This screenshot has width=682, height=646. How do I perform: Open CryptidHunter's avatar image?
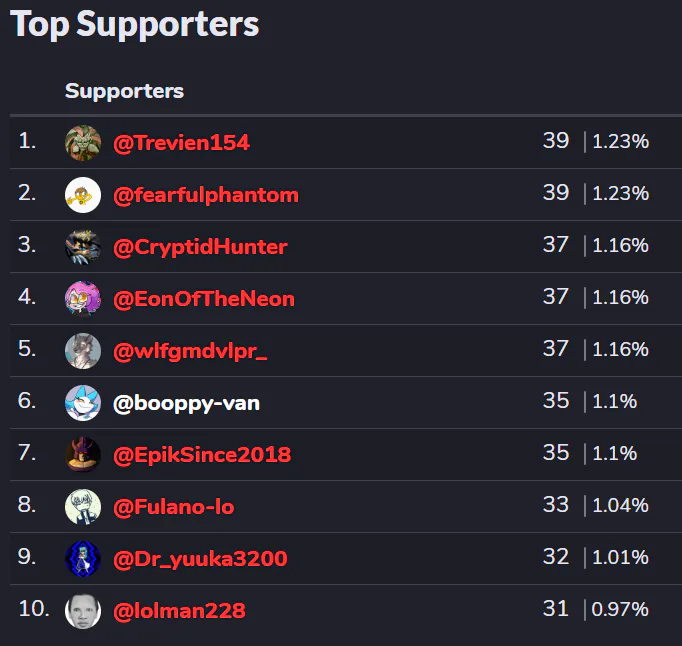83,247
